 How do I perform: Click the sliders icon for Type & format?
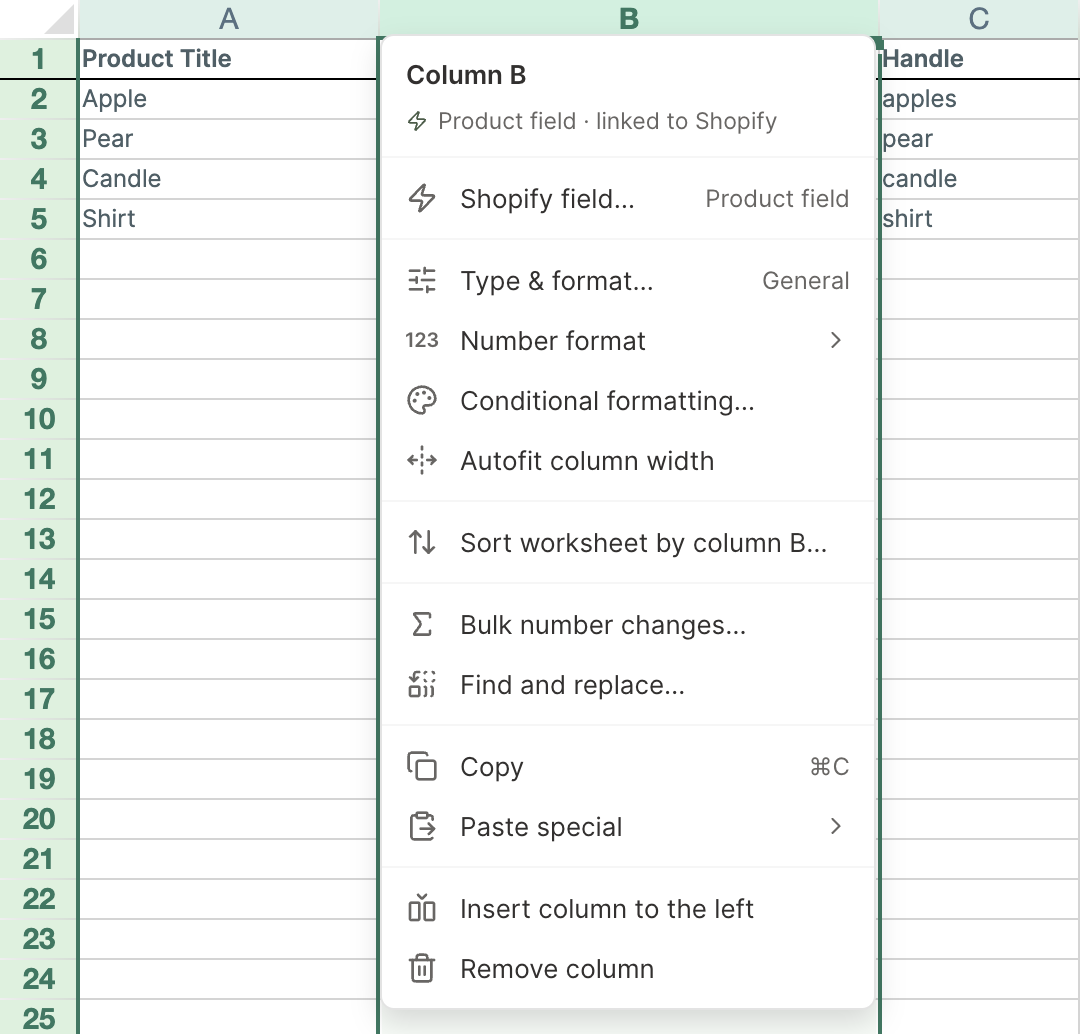click(x=422, y=280)
